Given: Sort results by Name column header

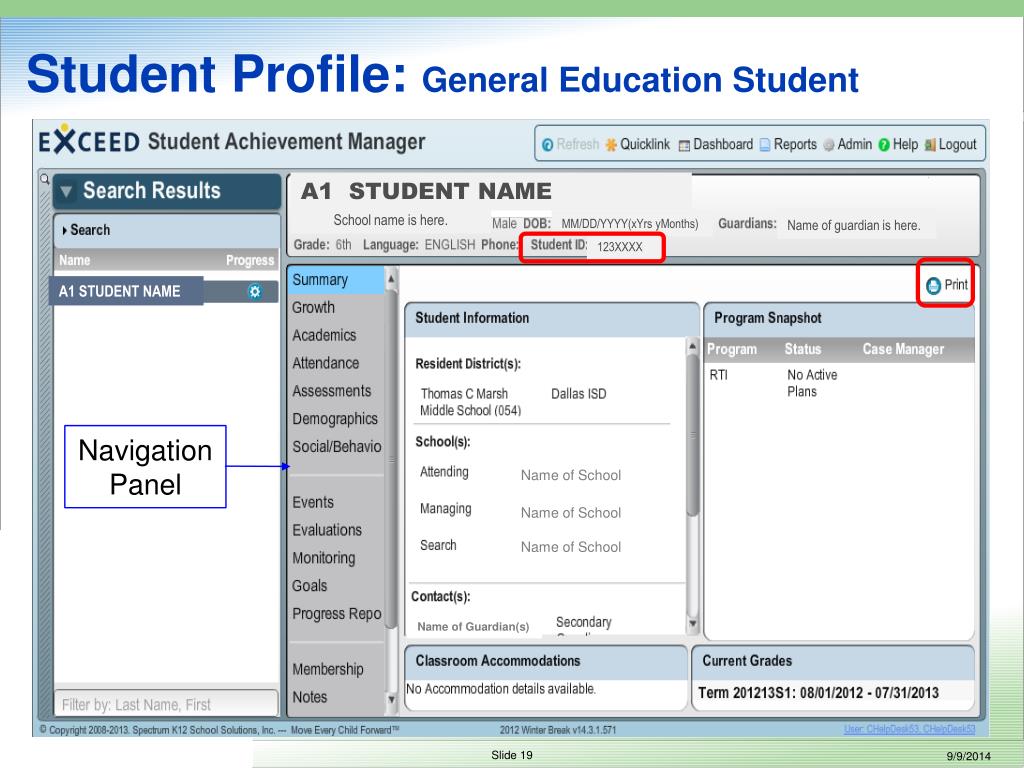Looking at the screenshot, I should (x=74, y=260).
